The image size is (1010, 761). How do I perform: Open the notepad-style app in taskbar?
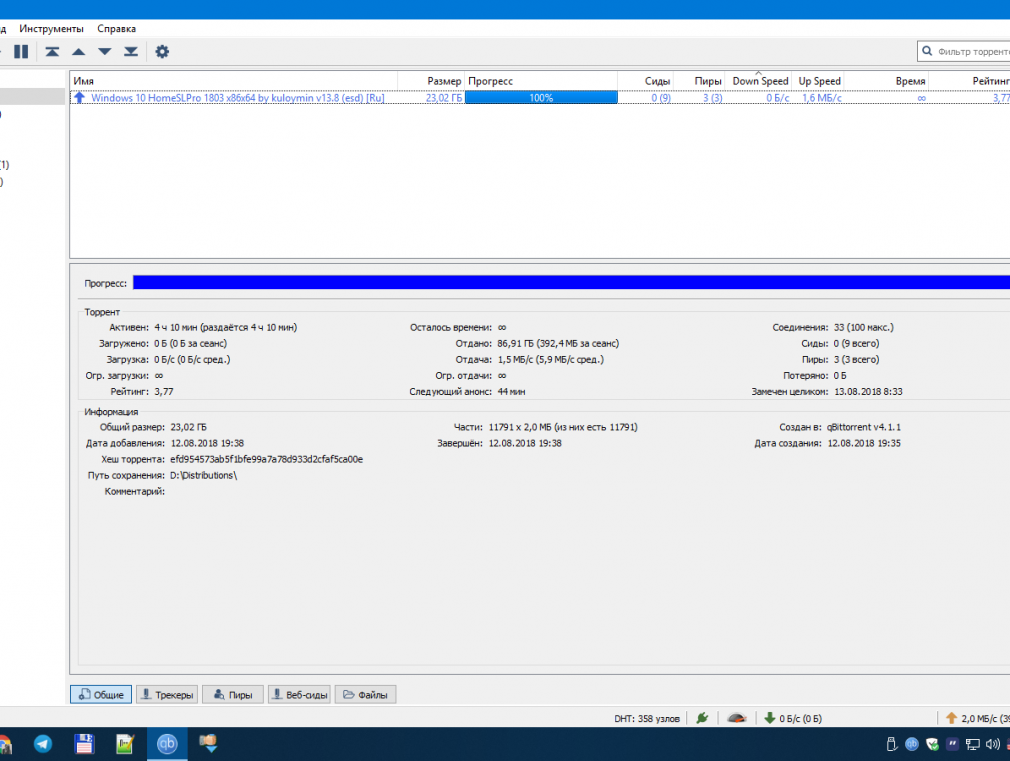(x=125, y=744)
